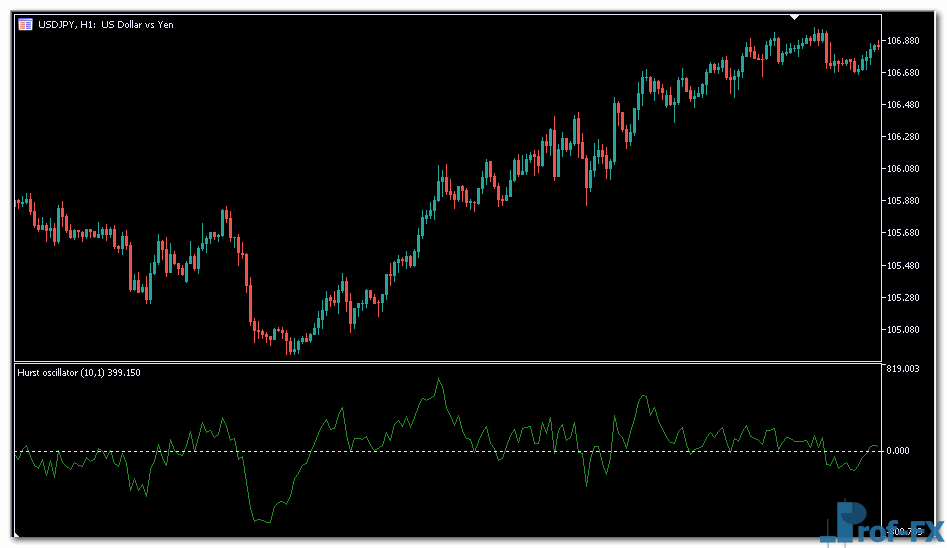Click the 0.000 oscillator zero level label
Image resolution: width=947 pixels, height=548 pixels.
(x=897, y=451)
